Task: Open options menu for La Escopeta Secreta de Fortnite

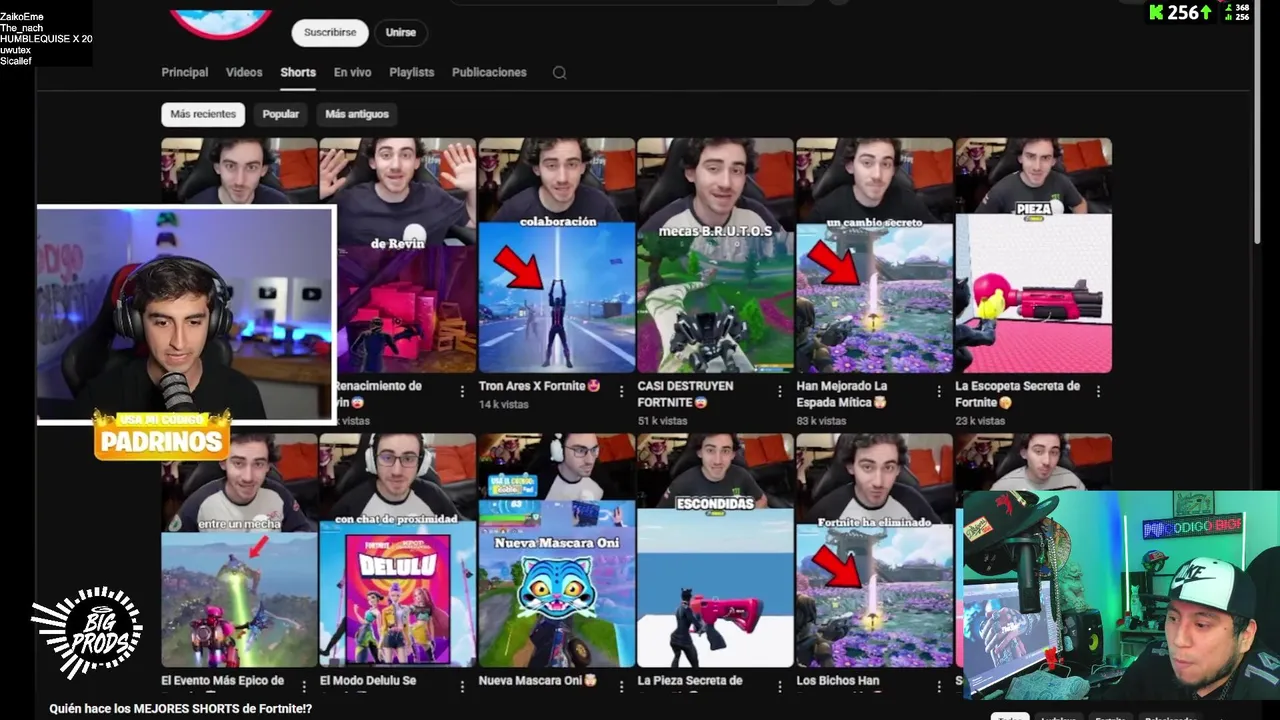Action: point(1098,391)
